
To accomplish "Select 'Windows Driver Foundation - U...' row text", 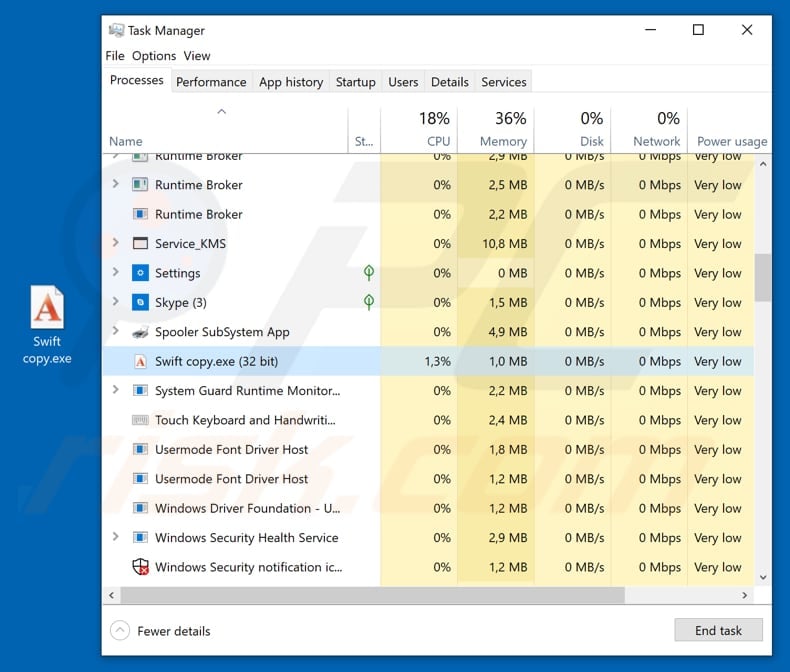I will [247, 508].
